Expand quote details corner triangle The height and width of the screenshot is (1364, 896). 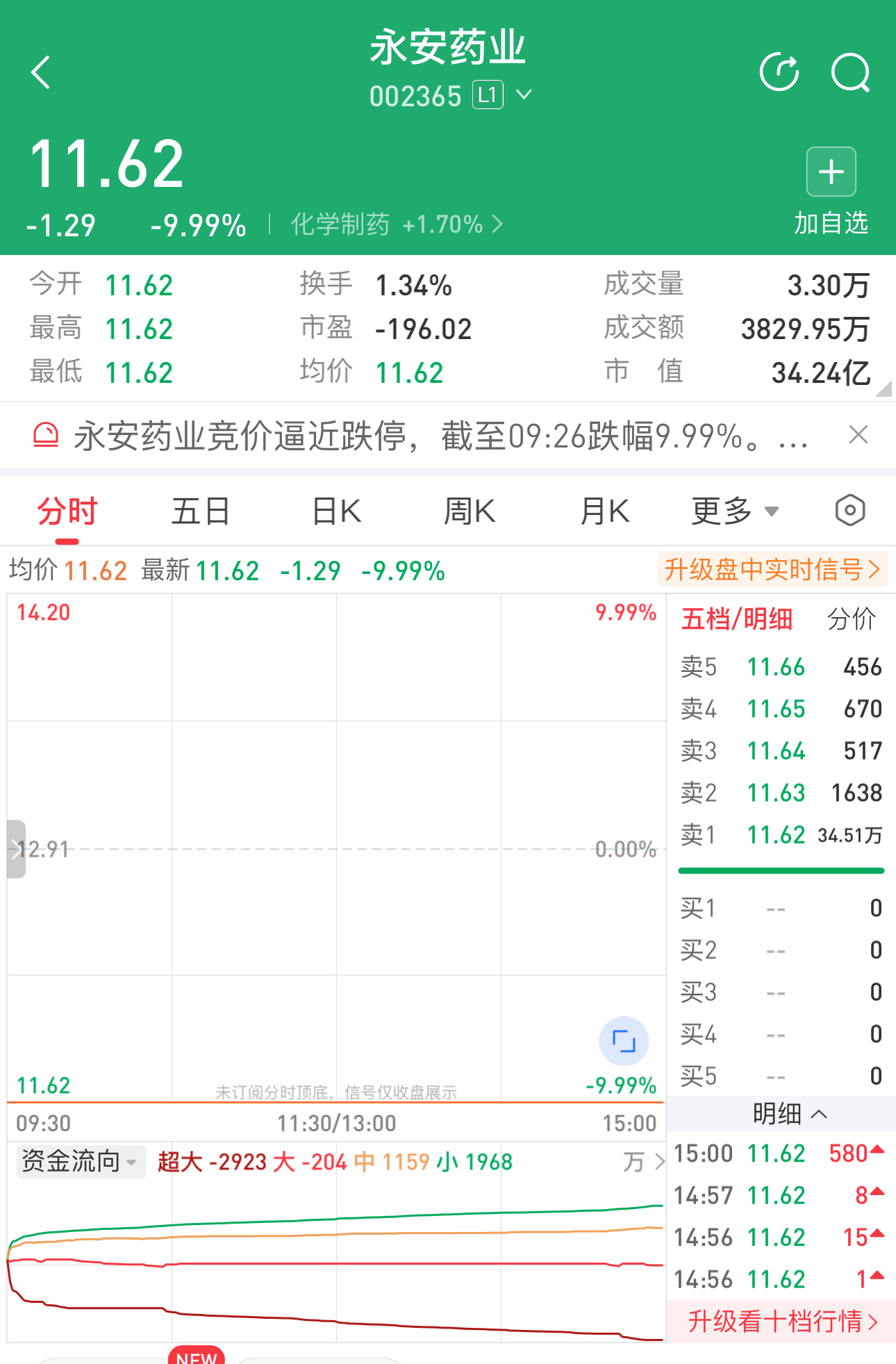pos(883,388)
